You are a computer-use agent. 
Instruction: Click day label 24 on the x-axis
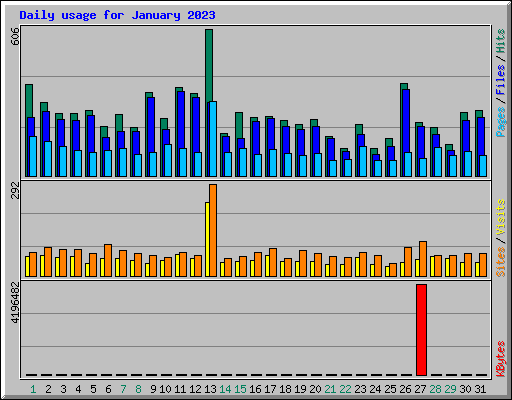click(375, 389)
